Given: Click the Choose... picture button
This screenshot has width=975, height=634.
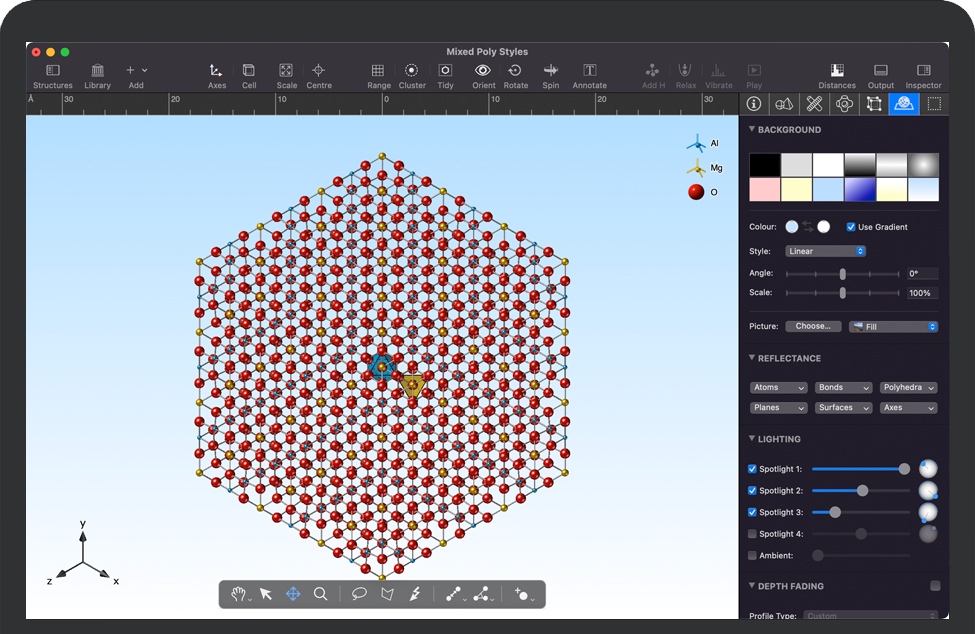Looking at the screenshot, I should pyautogui.click(x=813, y=327).
